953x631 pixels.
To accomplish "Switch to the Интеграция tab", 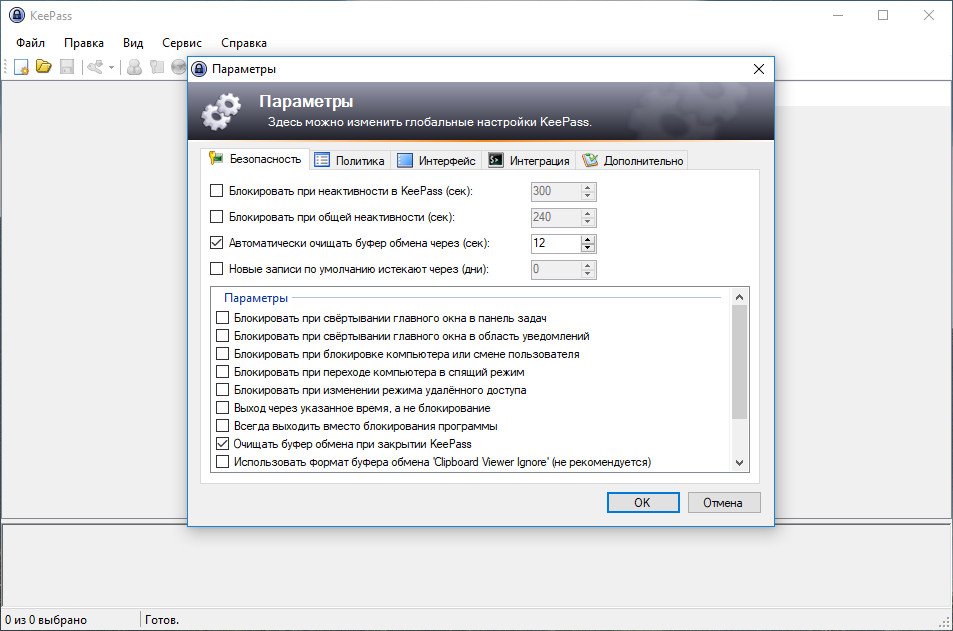I will point(529,160).
